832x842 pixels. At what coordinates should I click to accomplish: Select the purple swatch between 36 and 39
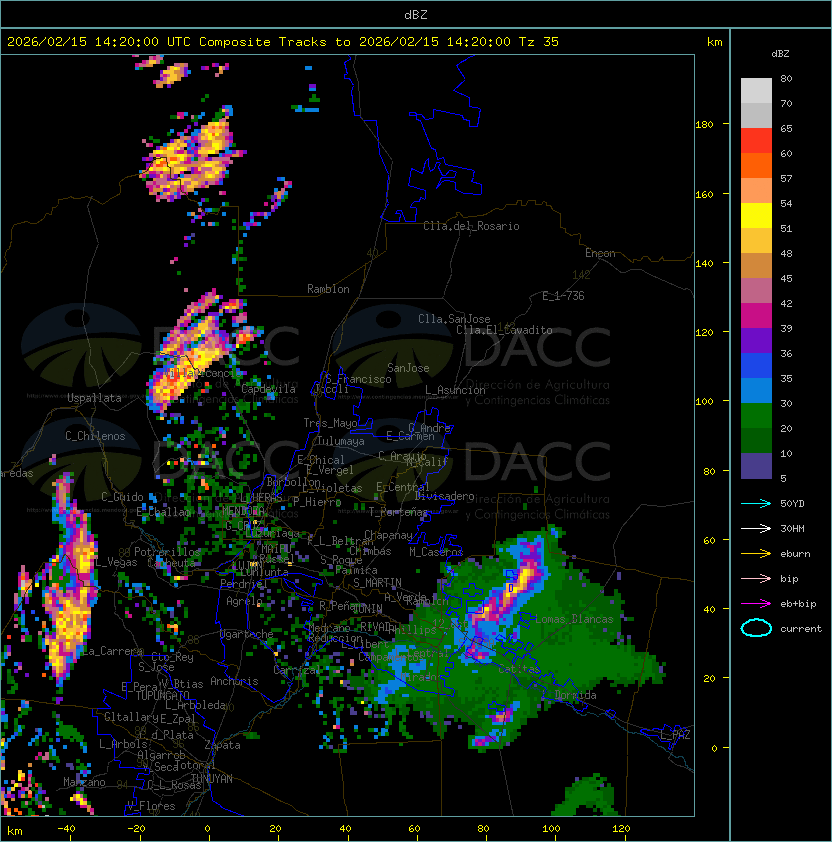pos(756,341)
